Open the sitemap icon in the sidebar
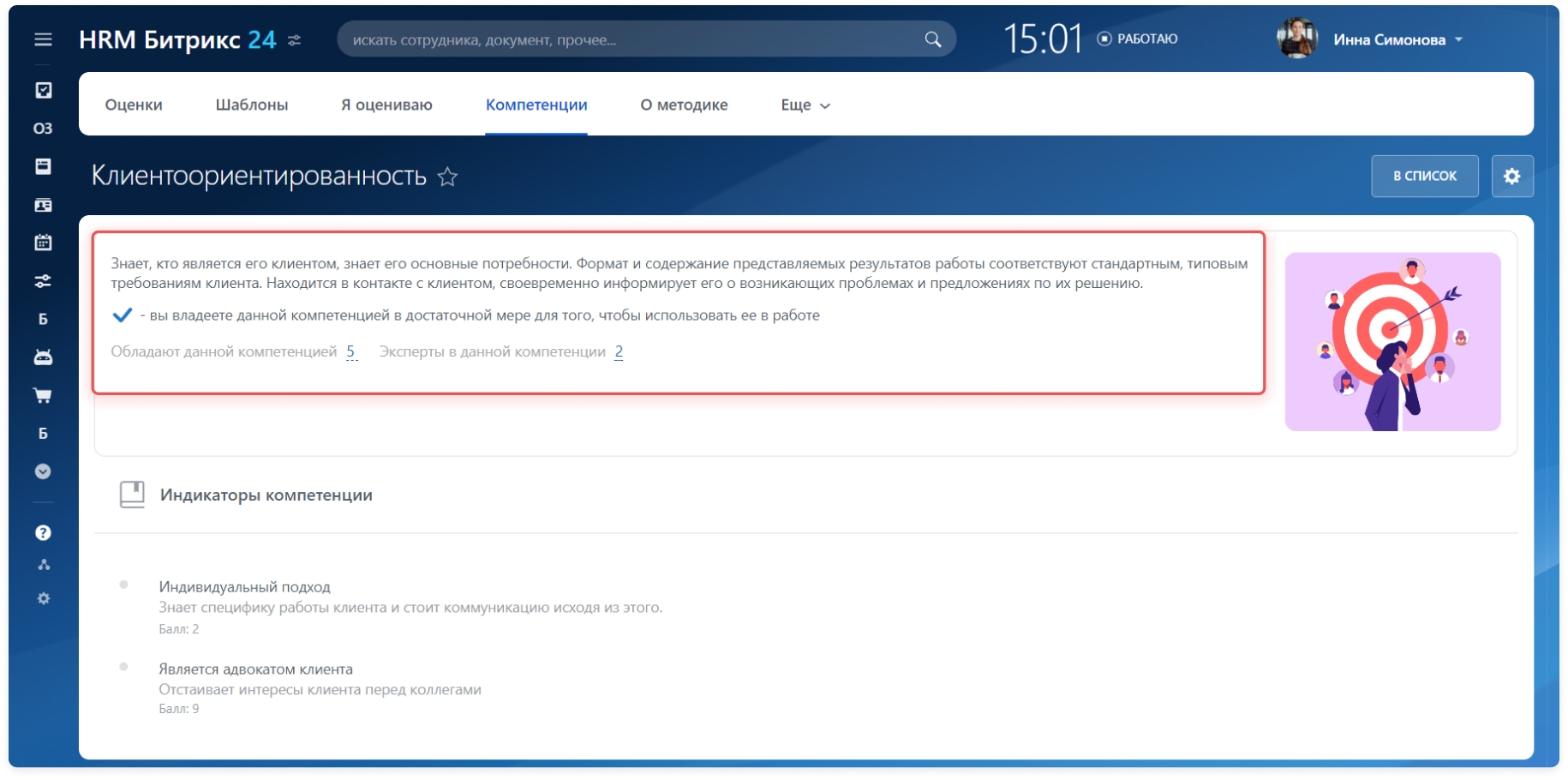This screenshot has width=1568, height=780. (x=44, y=565)
